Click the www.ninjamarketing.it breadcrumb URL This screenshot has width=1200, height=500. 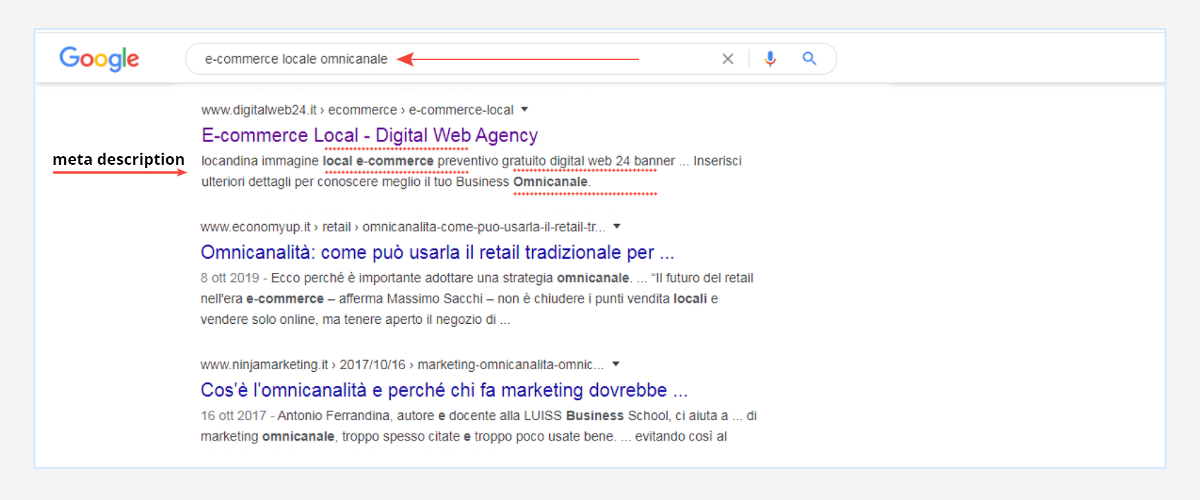point(402,363)
